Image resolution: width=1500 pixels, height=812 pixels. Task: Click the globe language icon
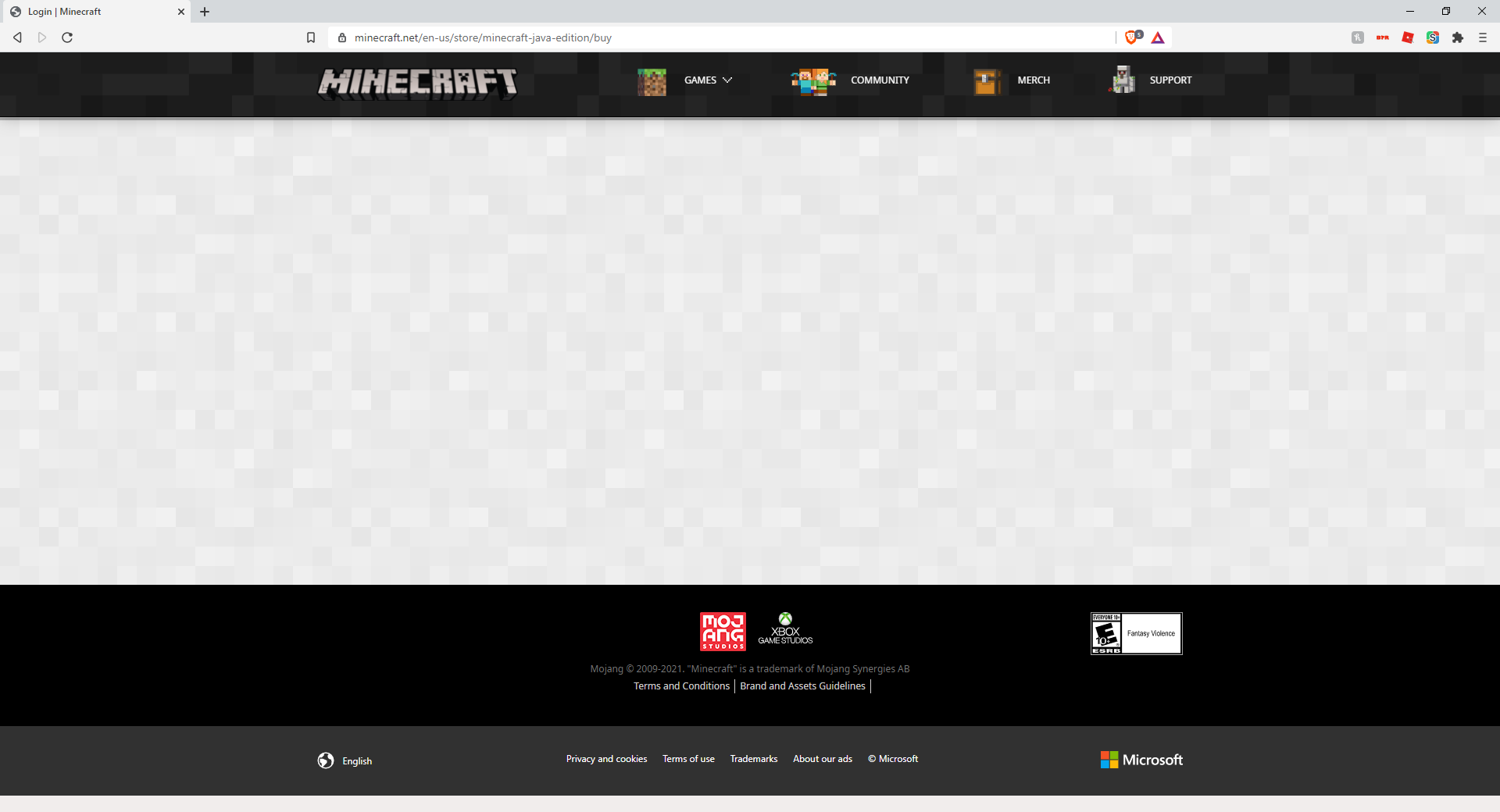(326, 760)
